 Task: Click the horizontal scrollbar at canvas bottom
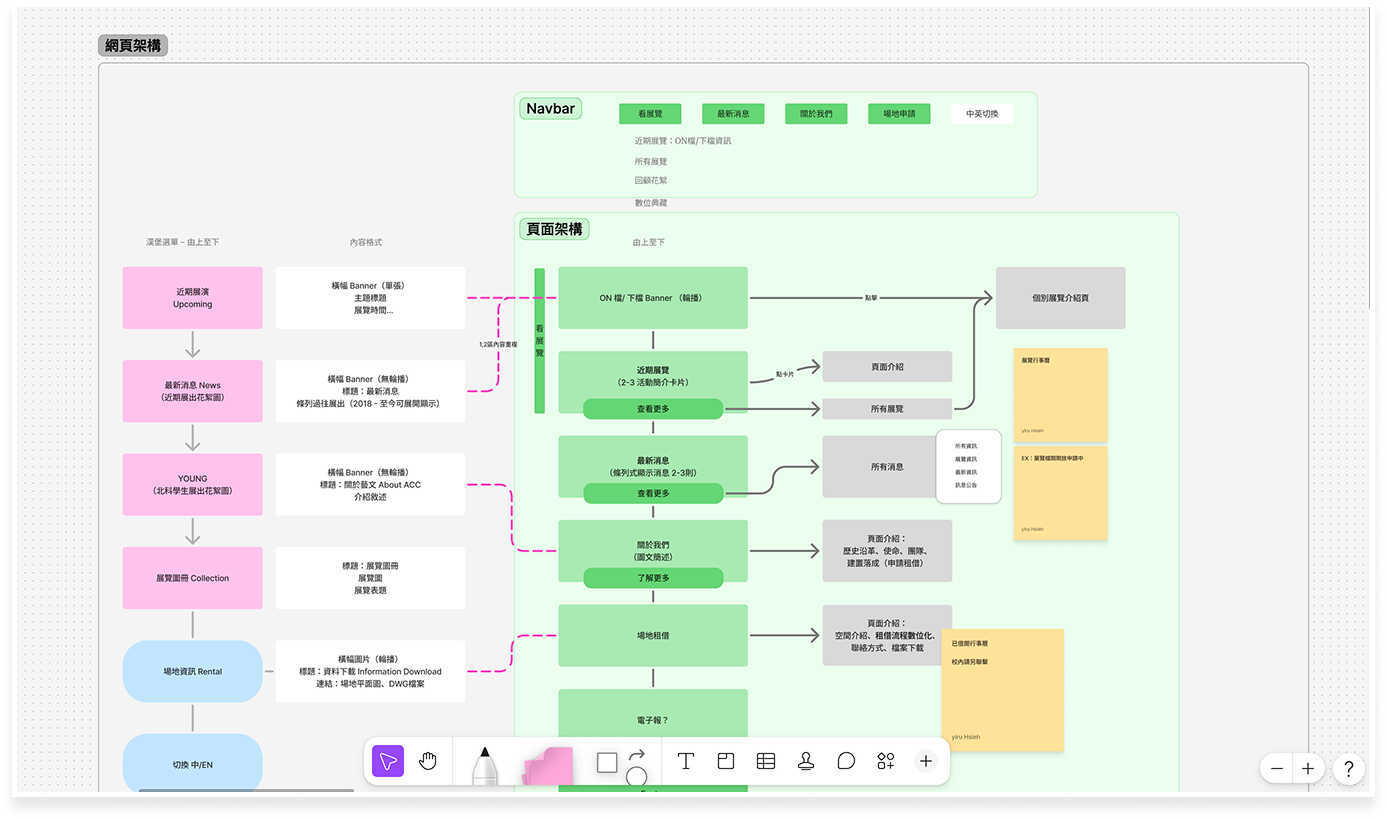(x=246, y=791)
